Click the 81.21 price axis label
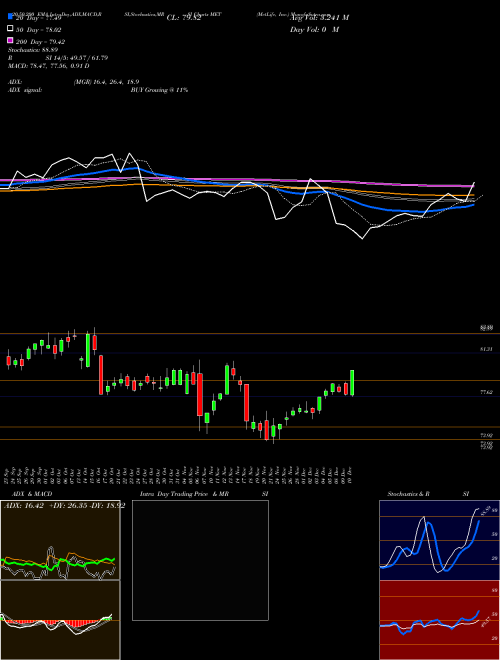 click(x=487, y=349)
